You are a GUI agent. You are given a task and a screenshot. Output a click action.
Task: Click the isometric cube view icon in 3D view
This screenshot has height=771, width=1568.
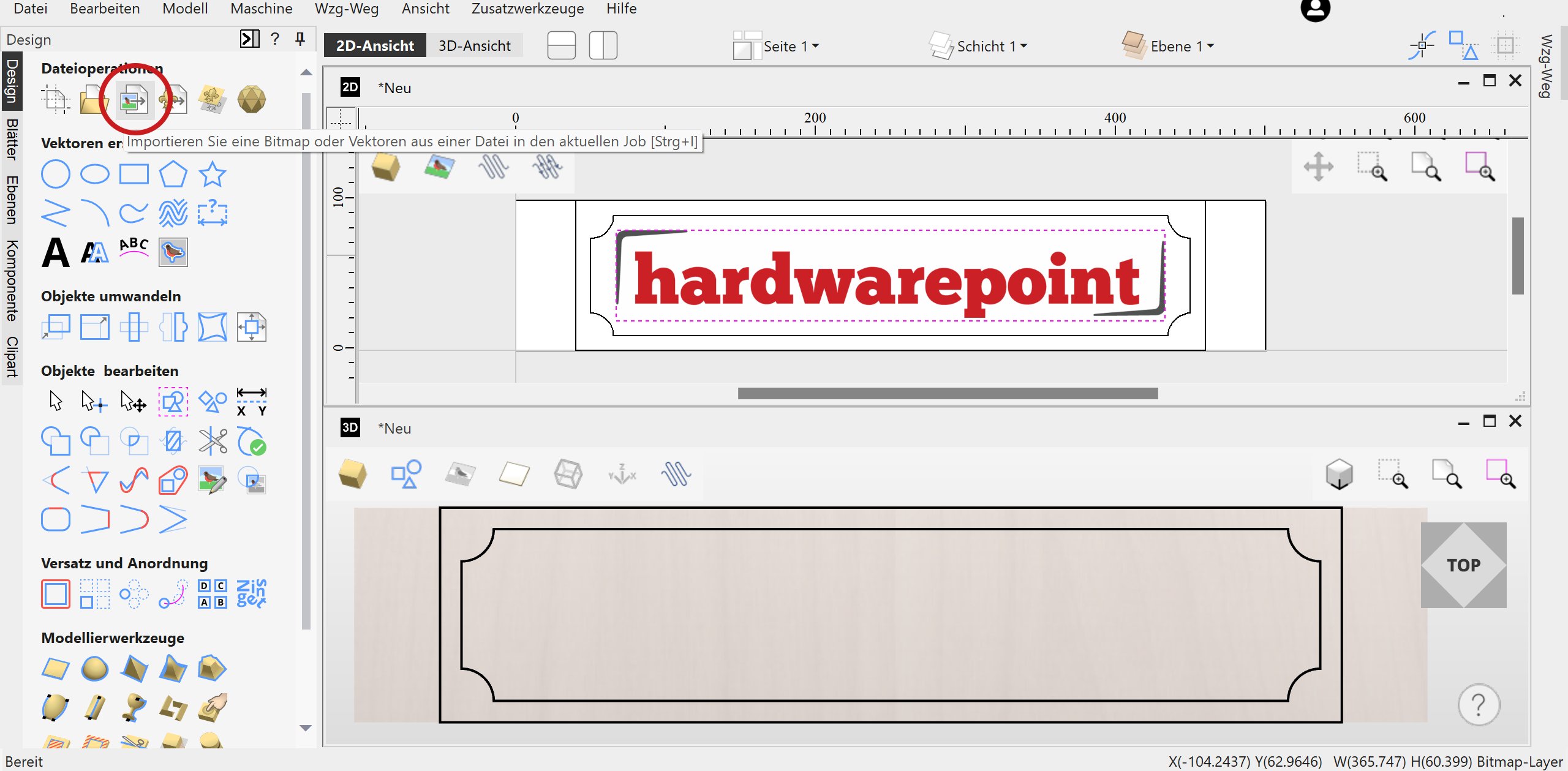tap(1340, 474)
